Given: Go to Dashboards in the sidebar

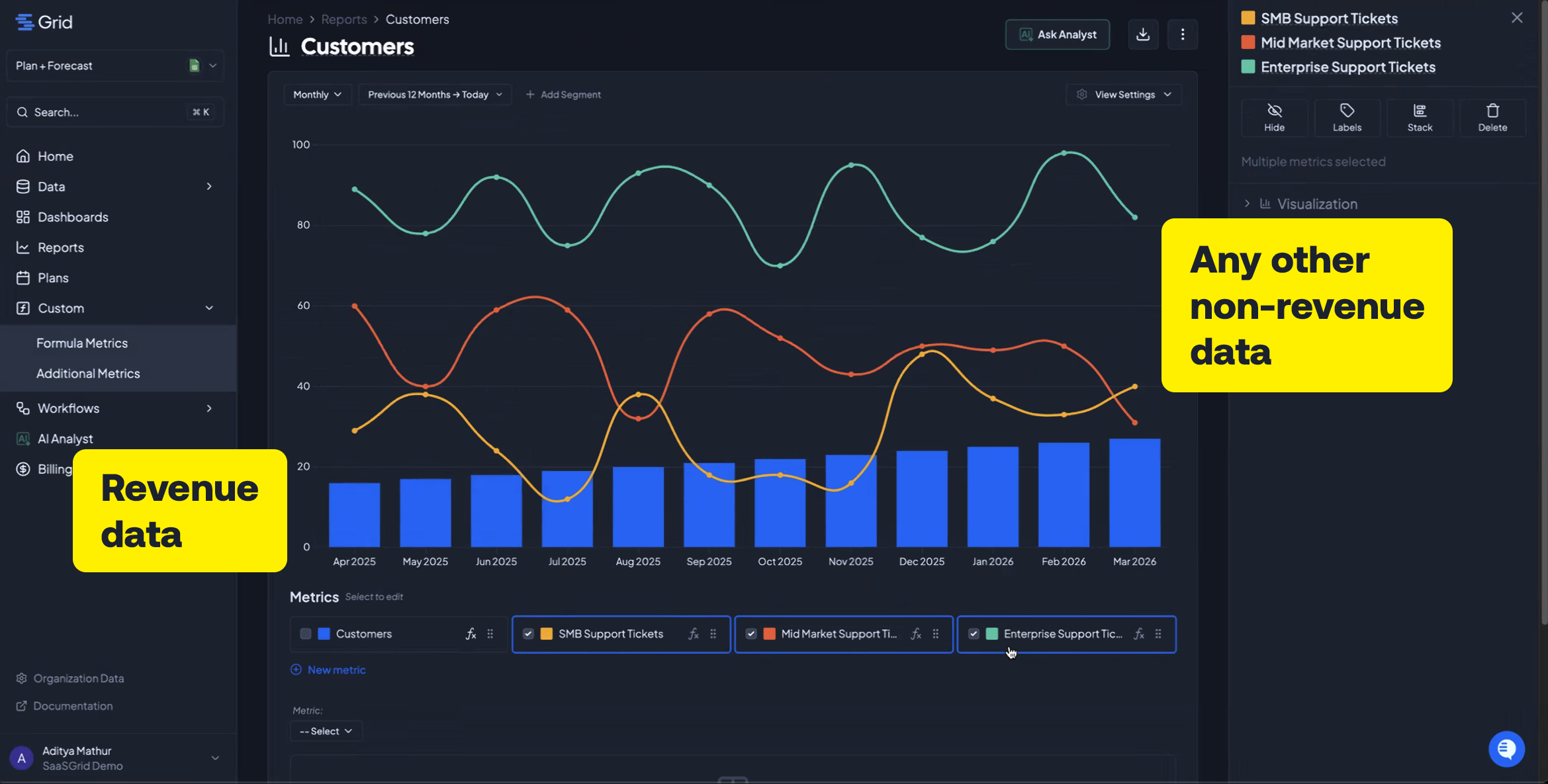Looking at the screenshot, I should click(73, 217).
